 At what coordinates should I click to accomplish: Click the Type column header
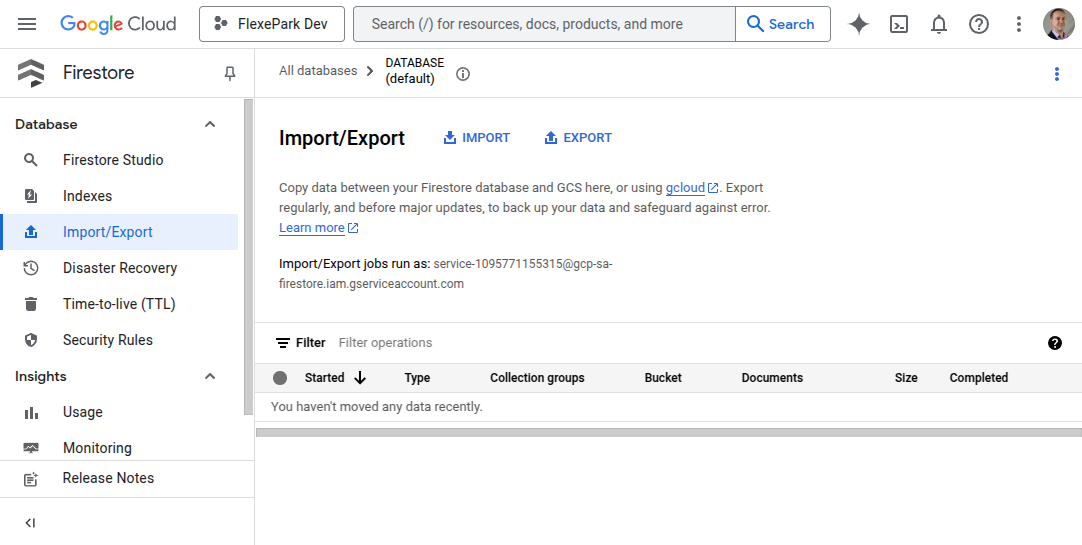tap(417, 378)
